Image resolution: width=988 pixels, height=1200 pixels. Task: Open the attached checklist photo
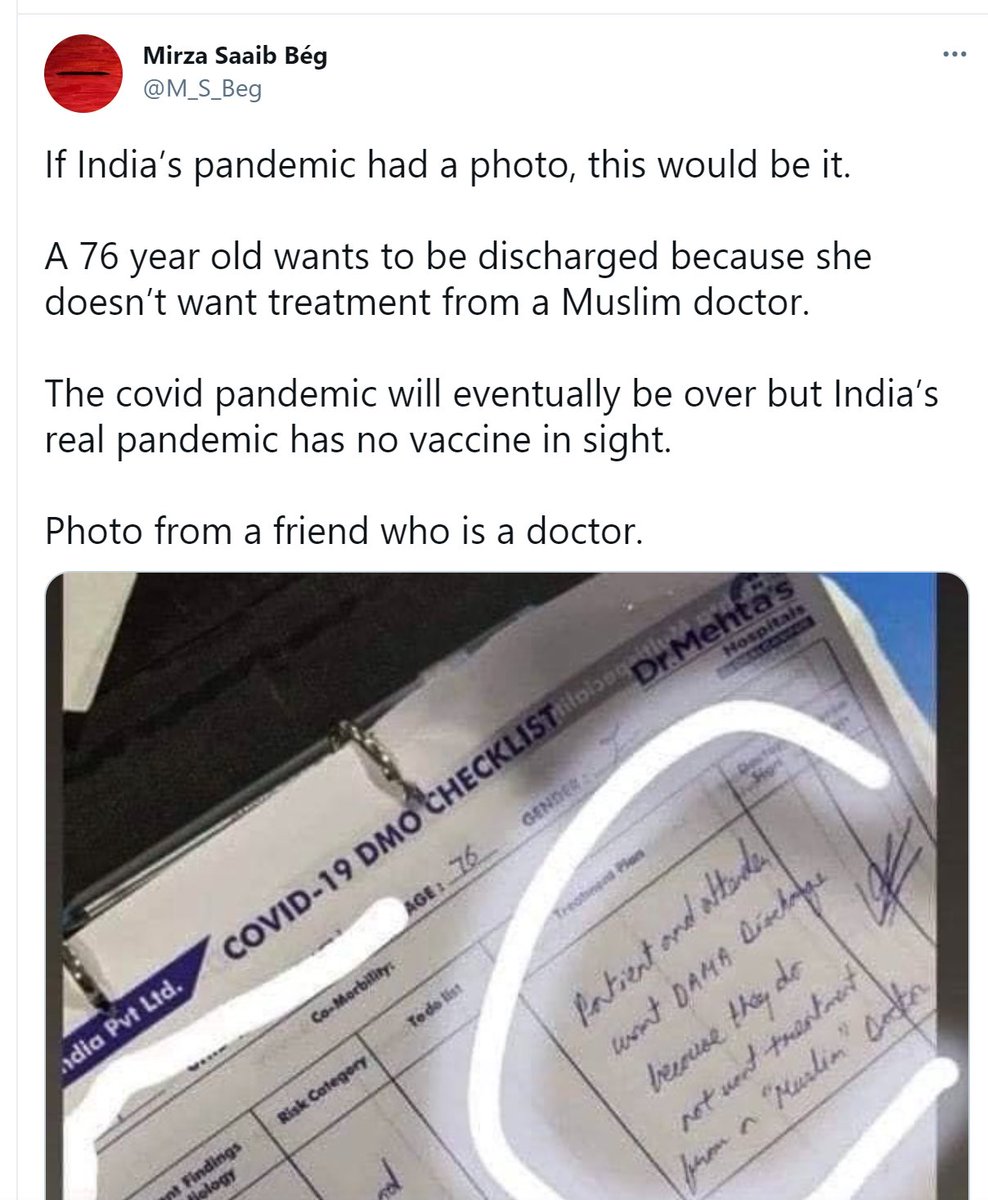click(x=506, y=886)
